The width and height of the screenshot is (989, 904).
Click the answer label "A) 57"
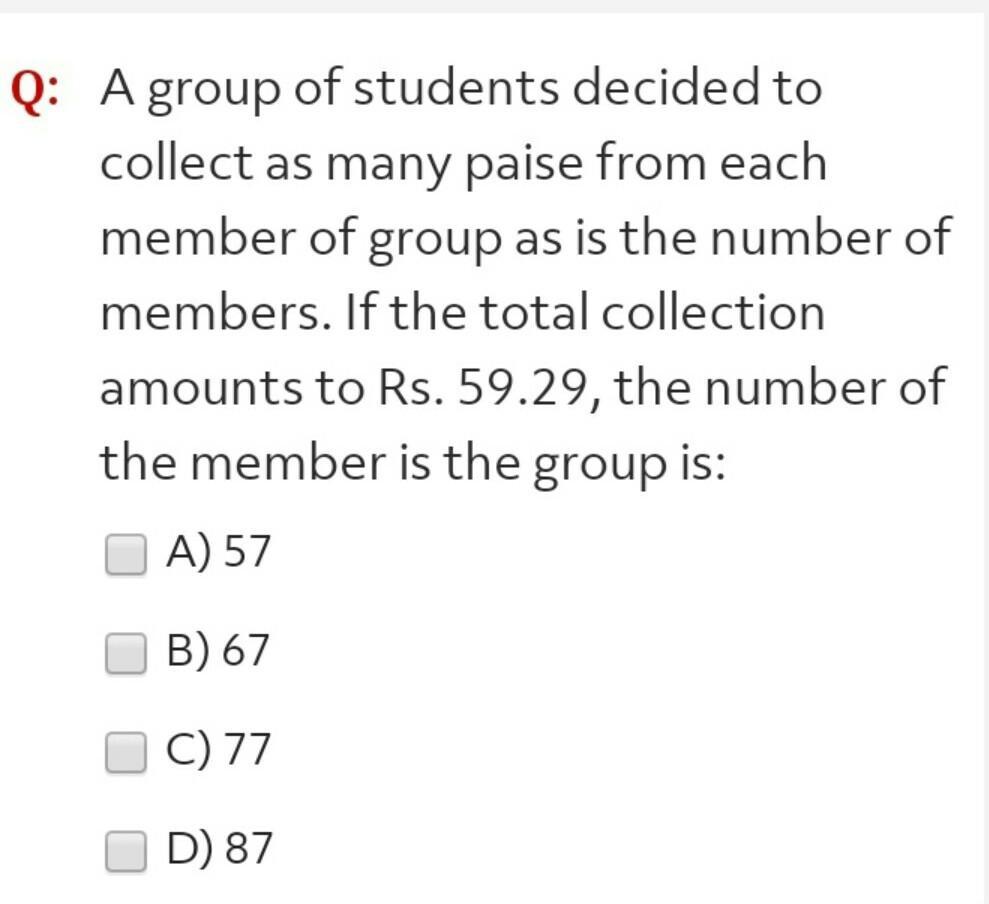(219, 552)
